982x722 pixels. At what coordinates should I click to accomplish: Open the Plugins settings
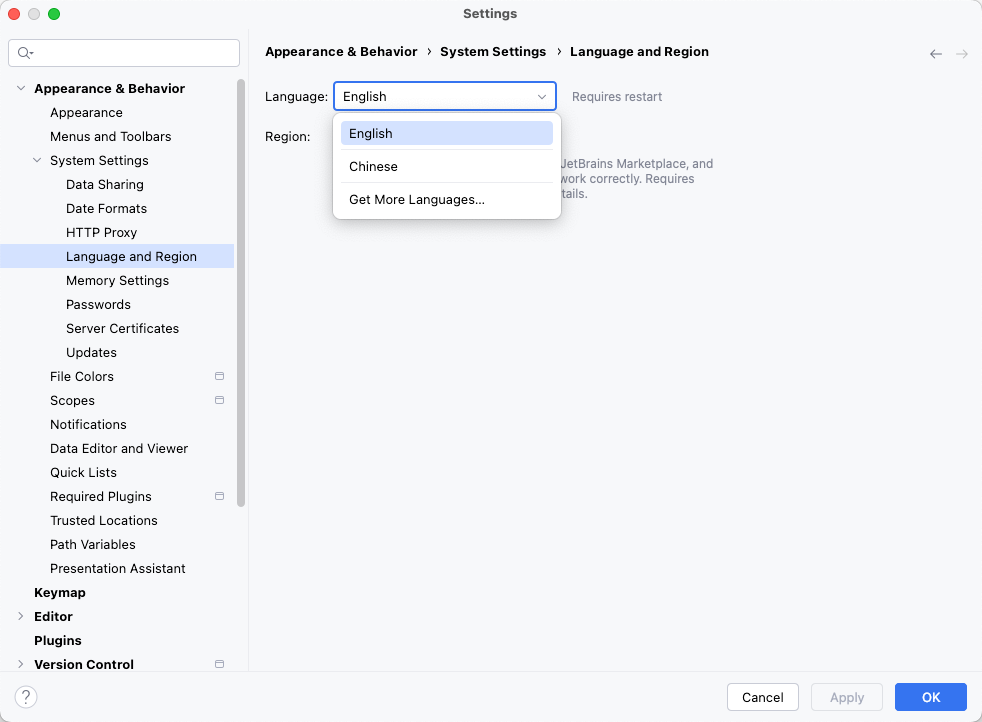(58, 641)
